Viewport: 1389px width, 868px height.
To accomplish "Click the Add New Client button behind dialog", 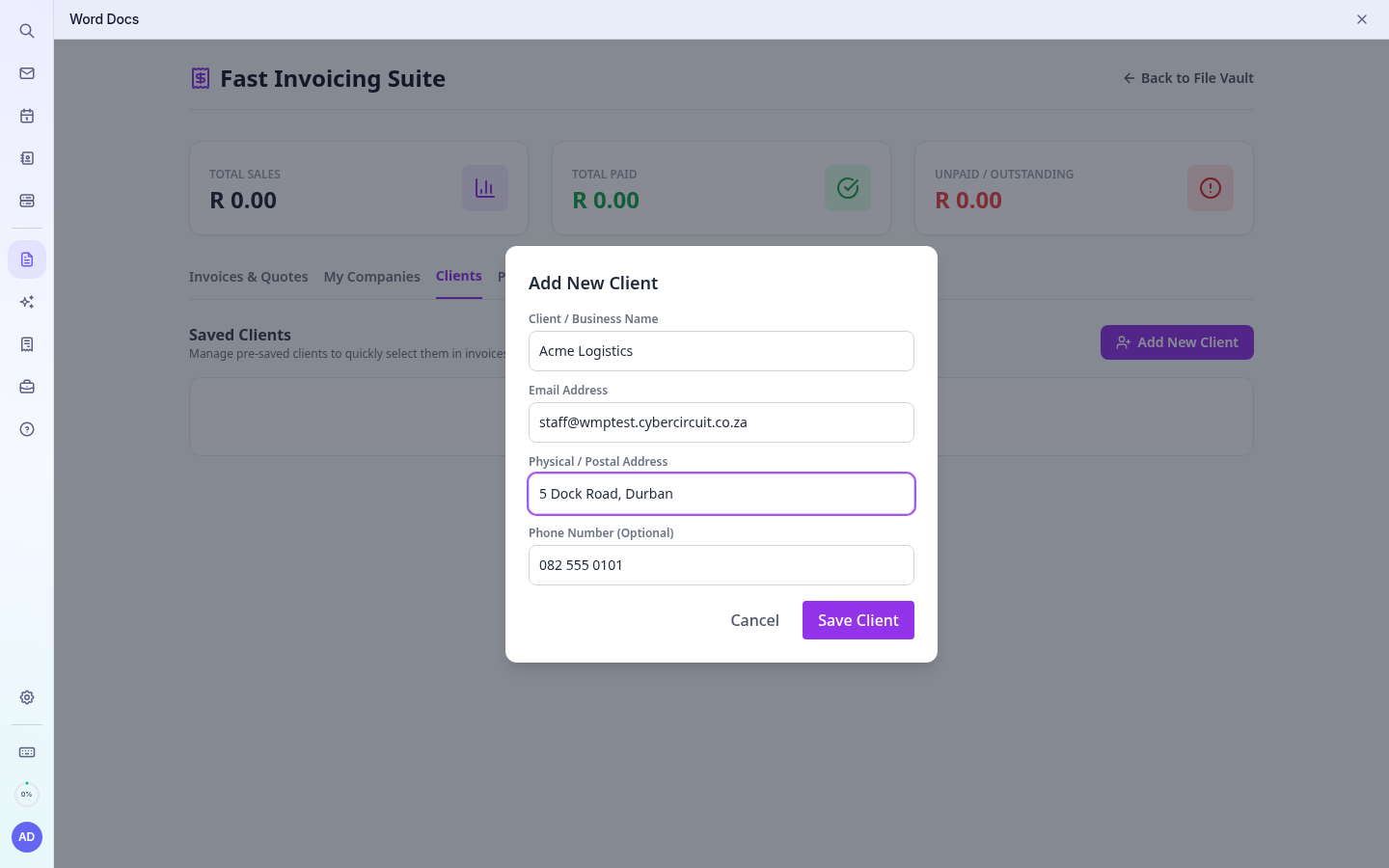I will tap(1177, 342).
